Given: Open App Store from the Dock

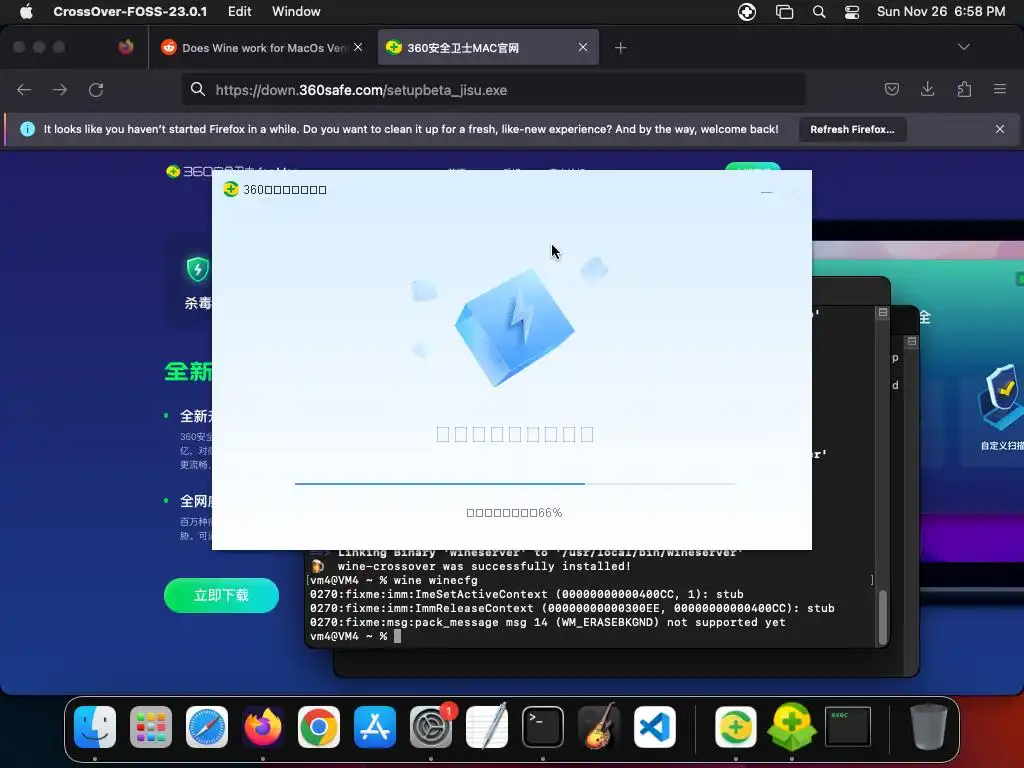Looking at the screenshot, I should pyautogui.click(x=375, y=727).
